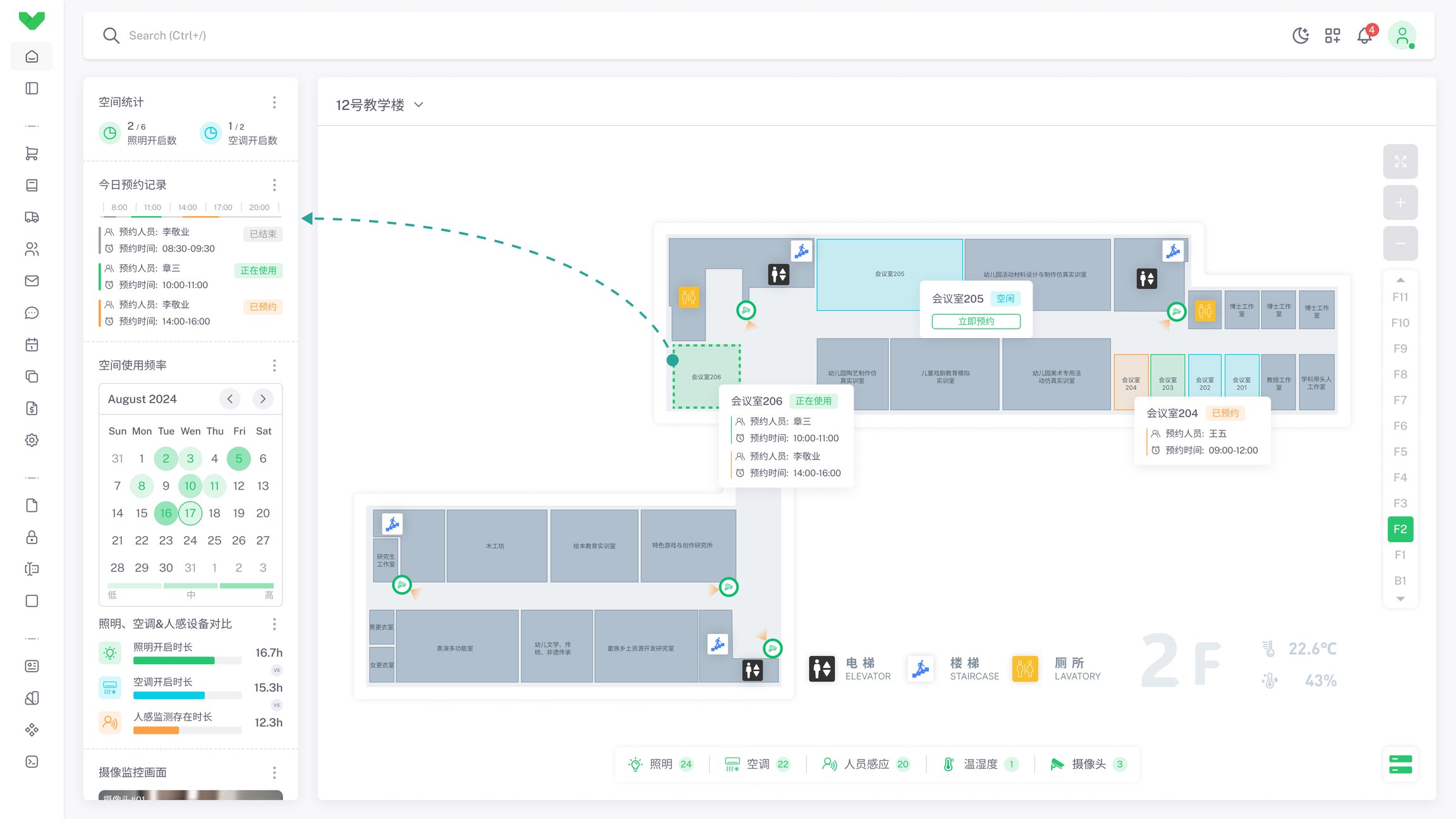Open the apps grid shortcut icon
The height and width of the screenshot is (819, 1456).
1332,35
